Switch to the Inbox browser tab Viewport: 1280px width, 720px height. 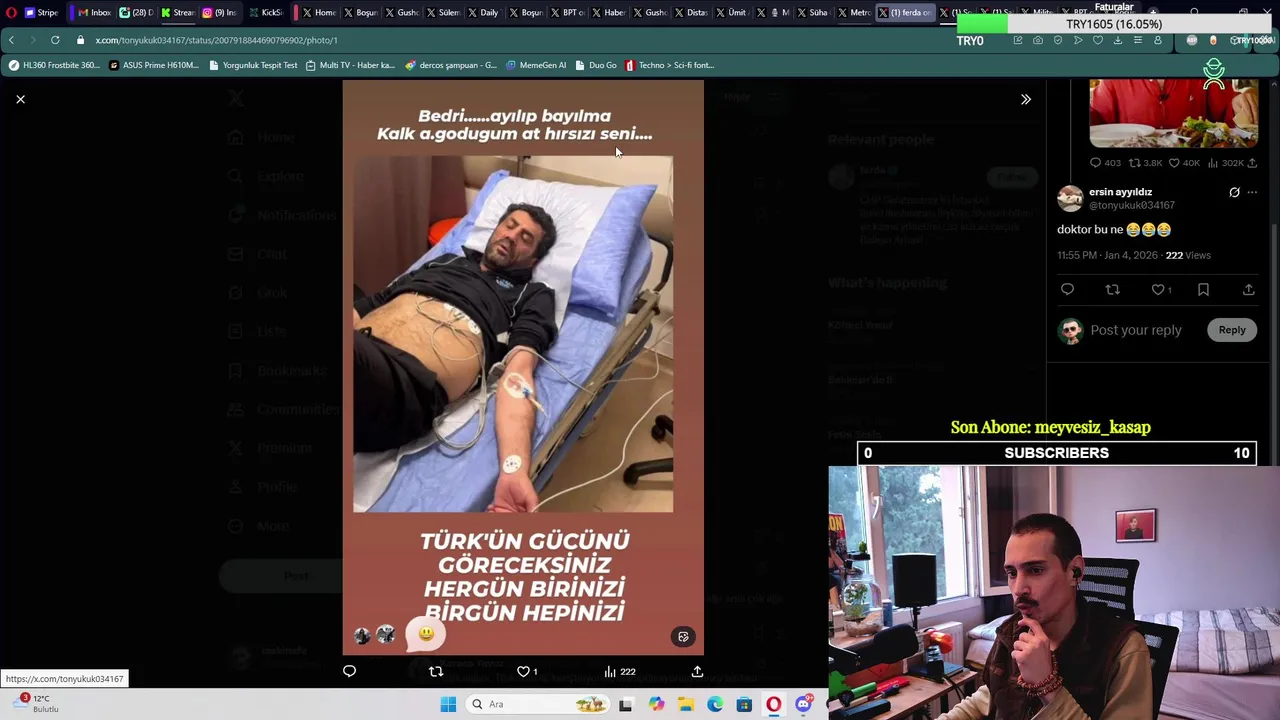93,12
